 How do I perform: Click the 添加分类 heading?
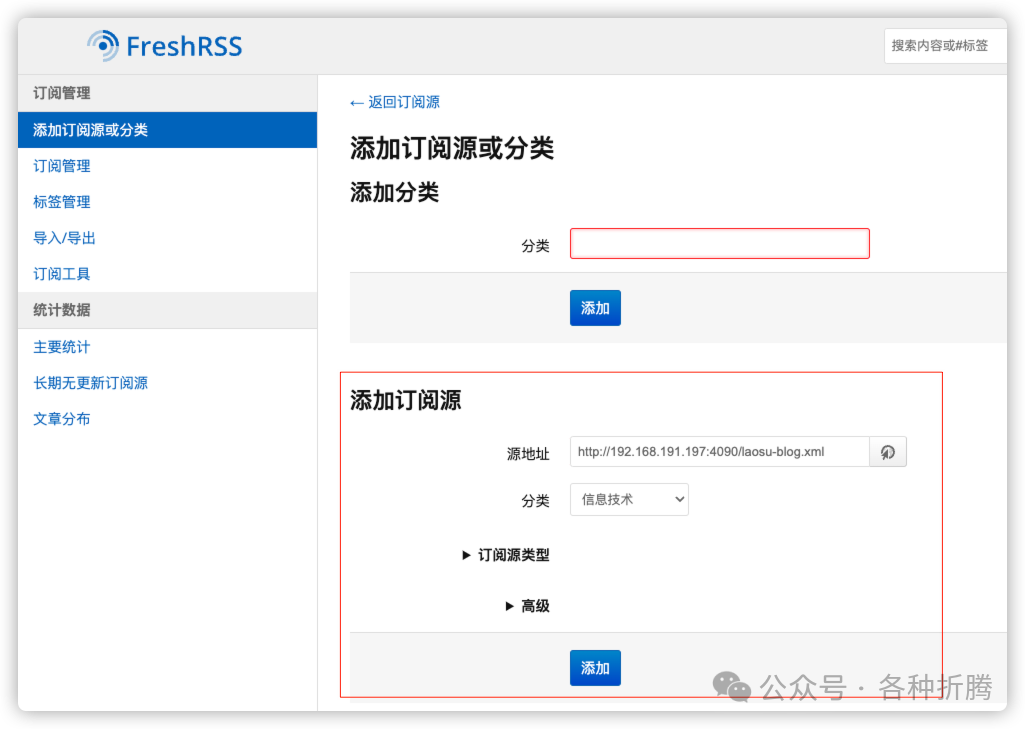[394, 192]
